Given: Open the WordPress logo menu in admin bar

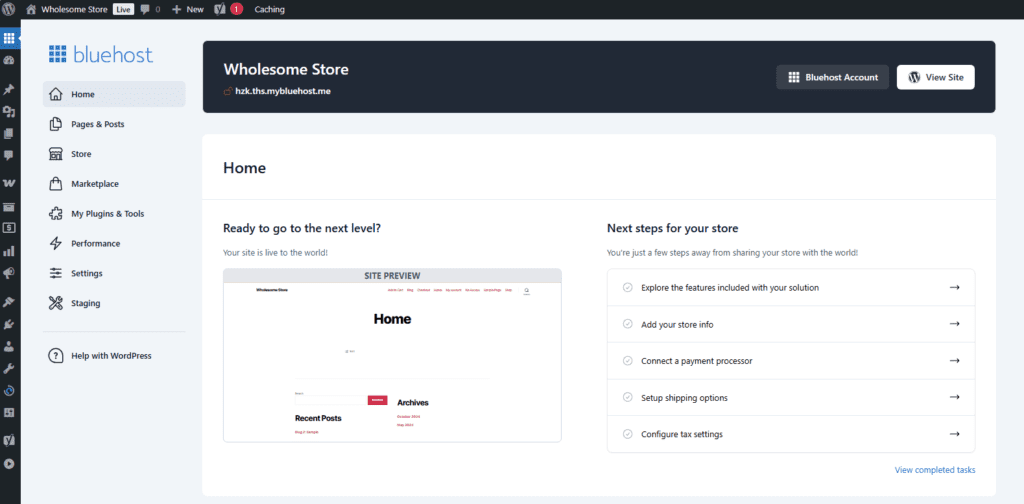Looking at the screenshot, I should [x=9, y=9].
